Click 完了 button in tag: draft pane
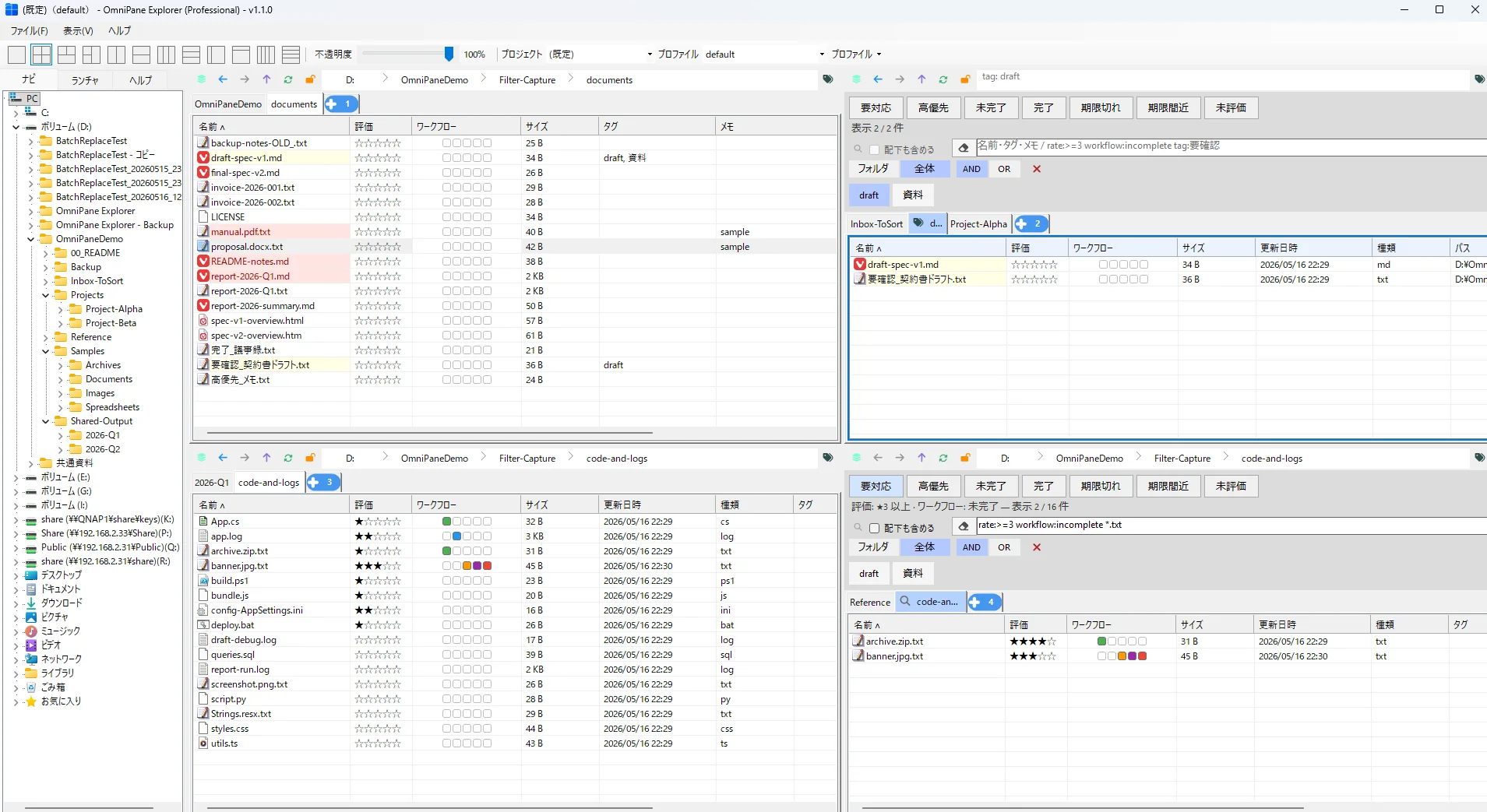The height and width of the screenshot is (812, 1487). pos(1043,107)
